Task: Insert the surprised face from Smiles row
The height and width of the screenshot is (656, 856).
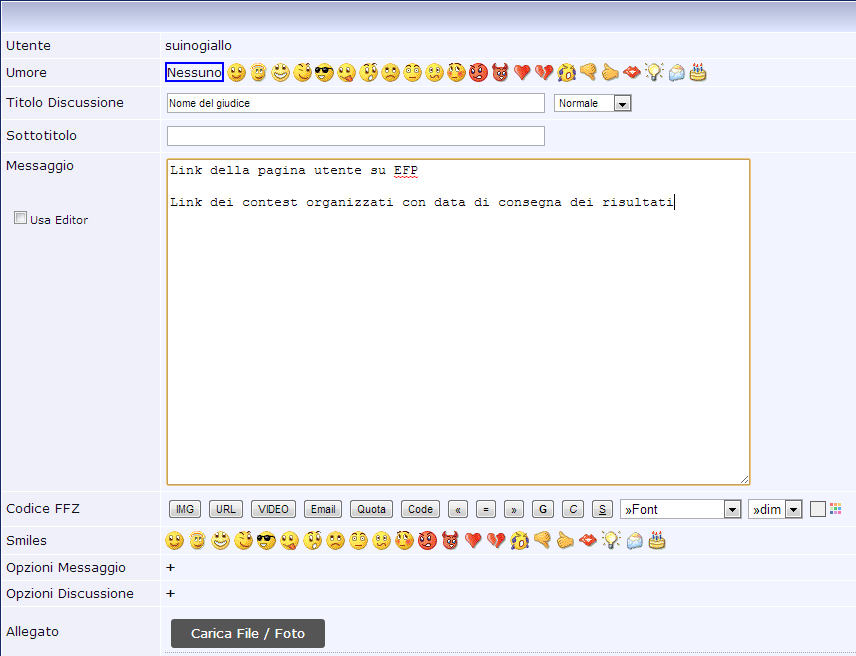Action: point(312,540)
